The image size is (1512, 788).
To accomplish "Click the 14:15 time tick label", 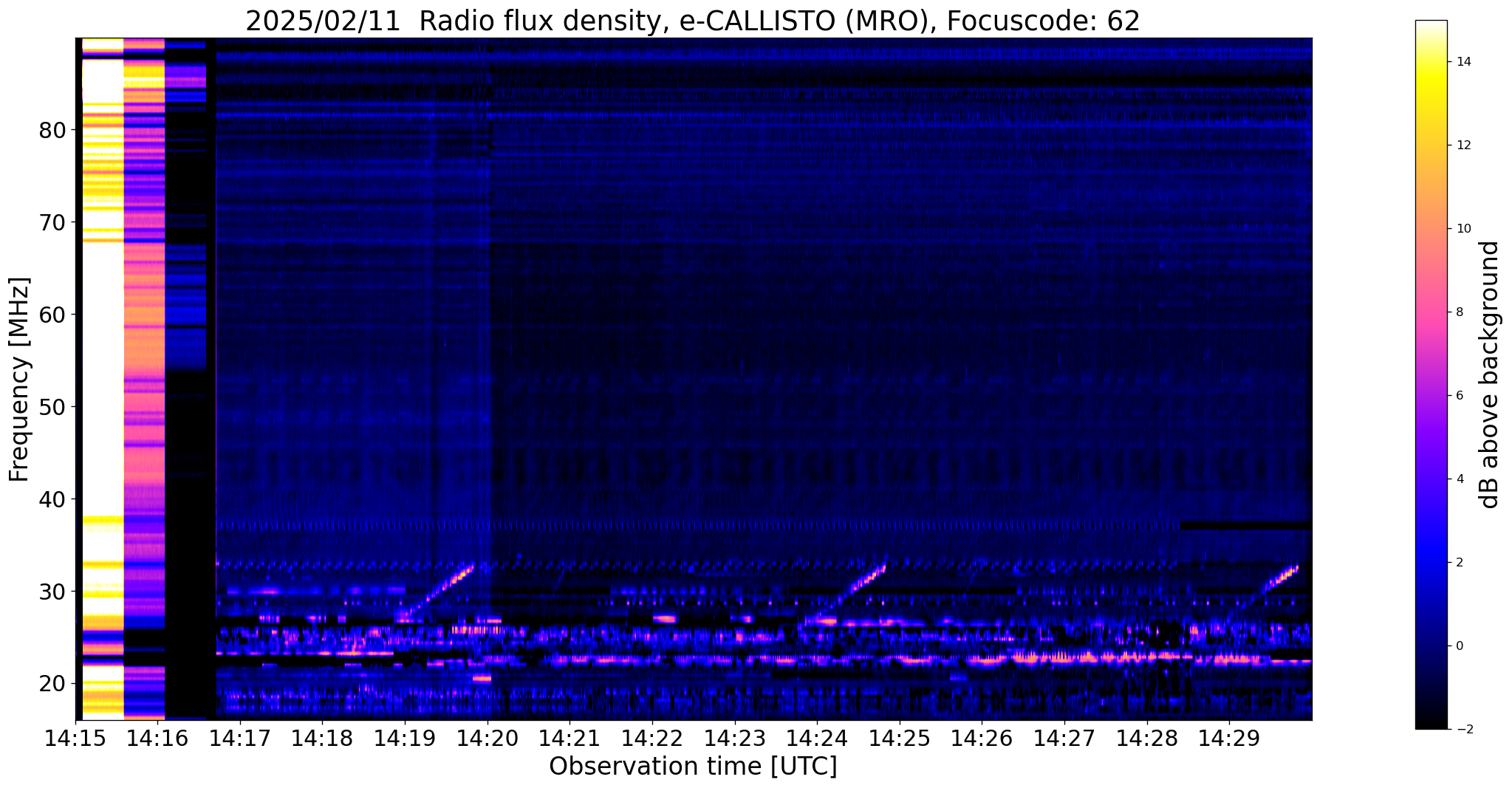I will 76,739.
